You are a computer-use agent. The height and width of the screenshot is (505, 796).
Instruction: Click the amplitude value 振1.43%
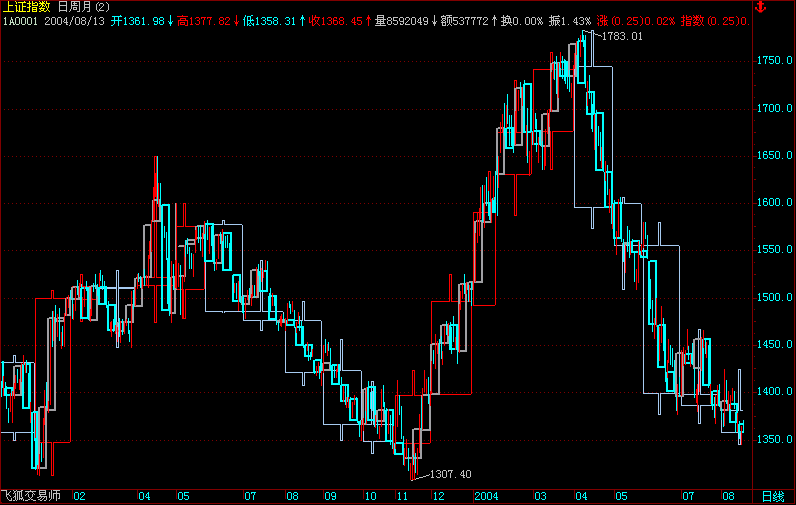coord(570,21)
